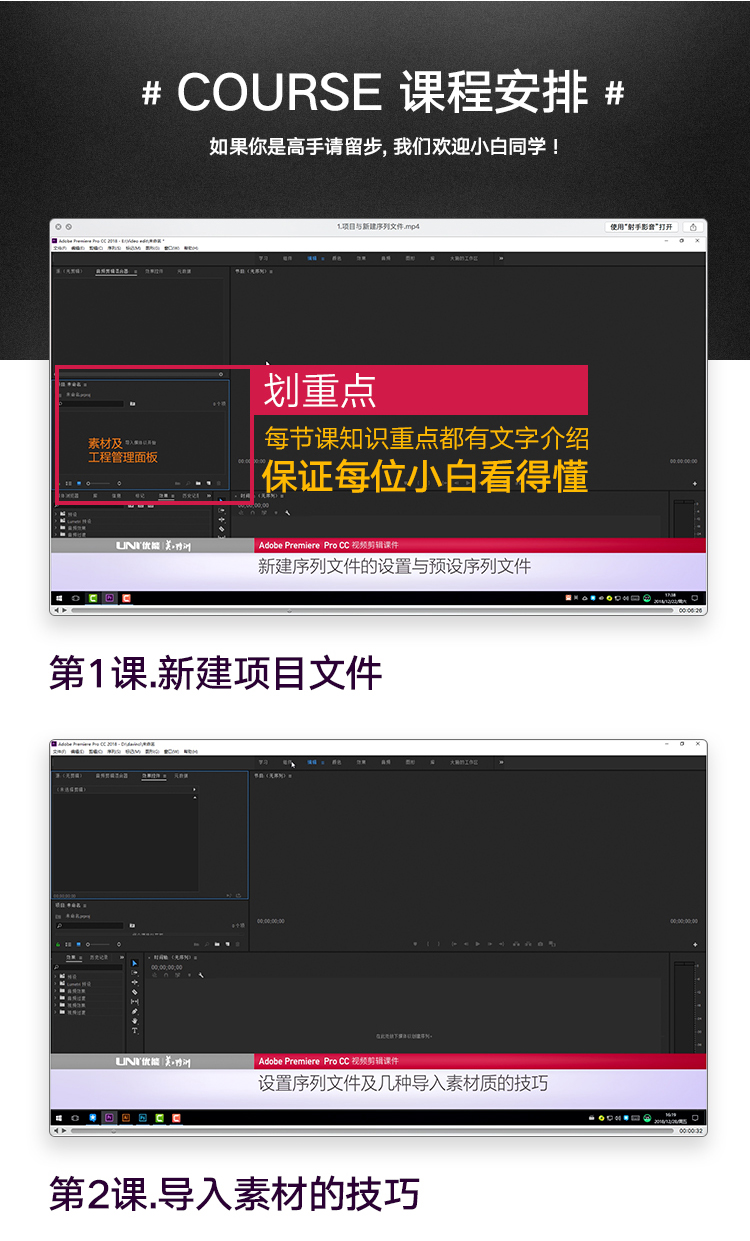Click Add Marker icon in lesson 2 timeline header

coord(189,975)
